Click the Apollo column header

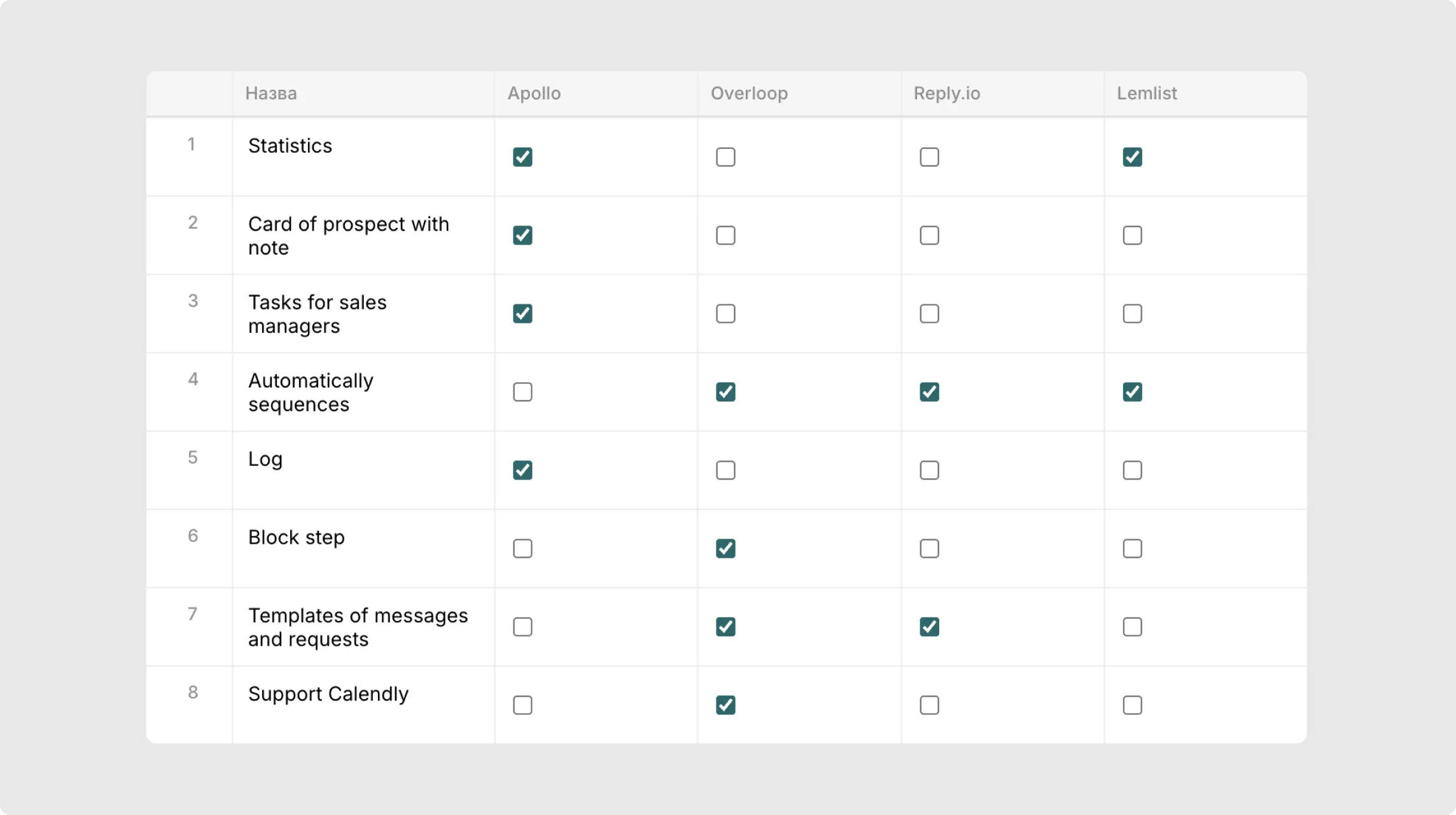596,94
